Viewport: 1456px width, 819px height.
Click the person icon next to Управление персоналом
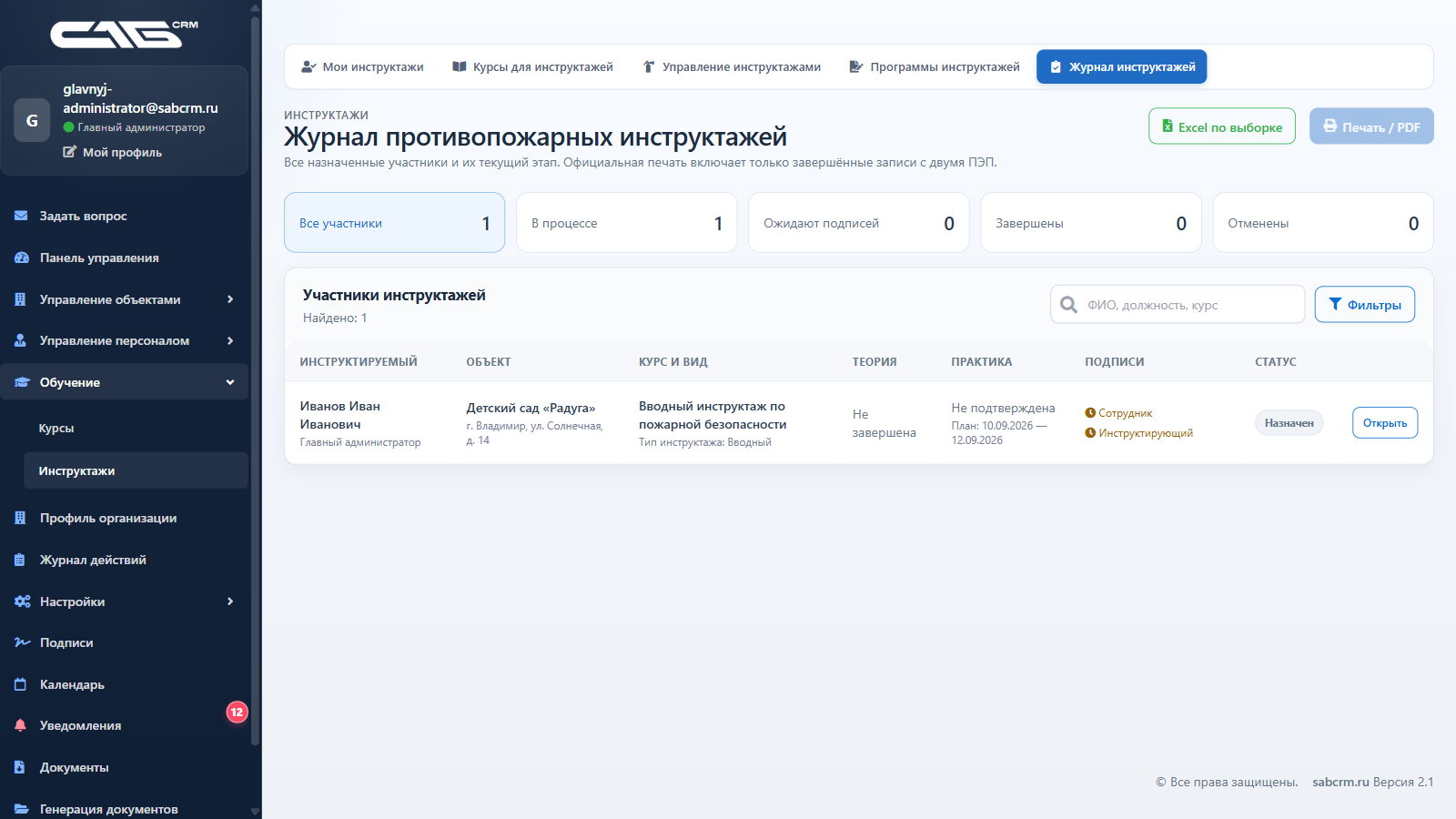(x=20, y=340)
